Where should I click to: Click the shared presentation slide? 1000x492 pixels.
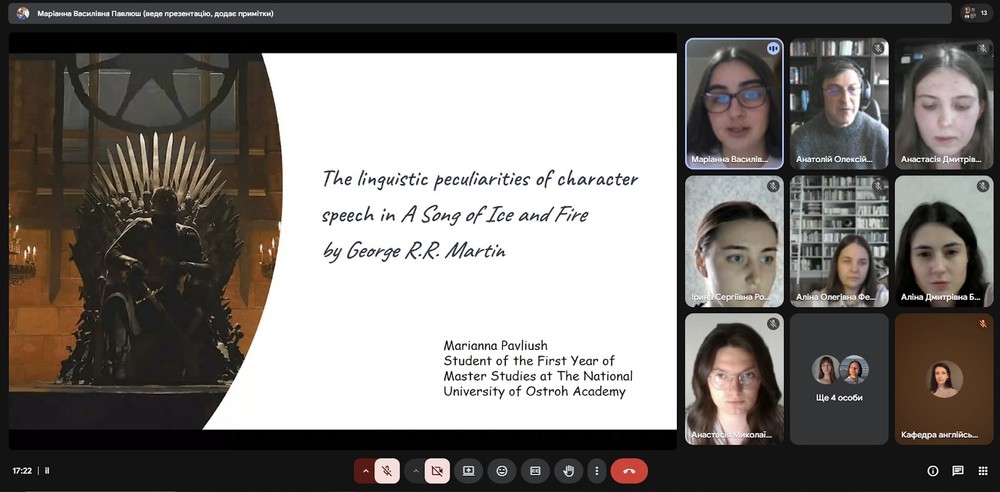[x=343, y=241]
